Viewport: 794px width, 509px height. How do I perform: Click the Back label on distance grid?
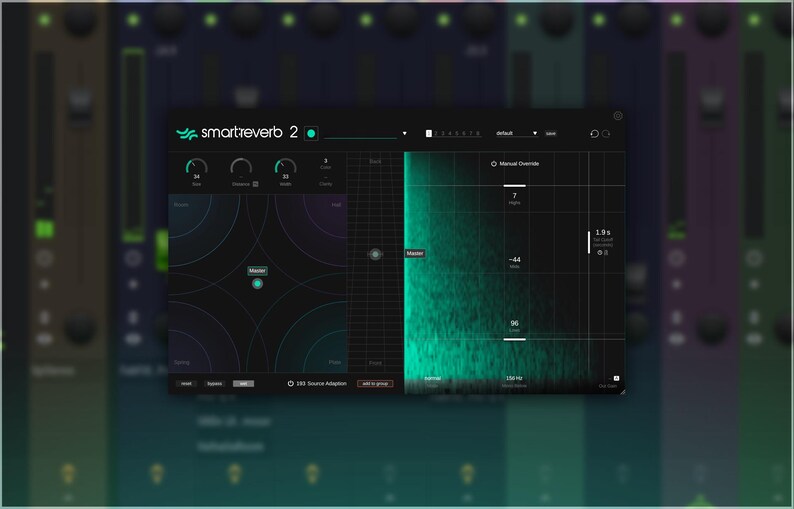point(375,162)
